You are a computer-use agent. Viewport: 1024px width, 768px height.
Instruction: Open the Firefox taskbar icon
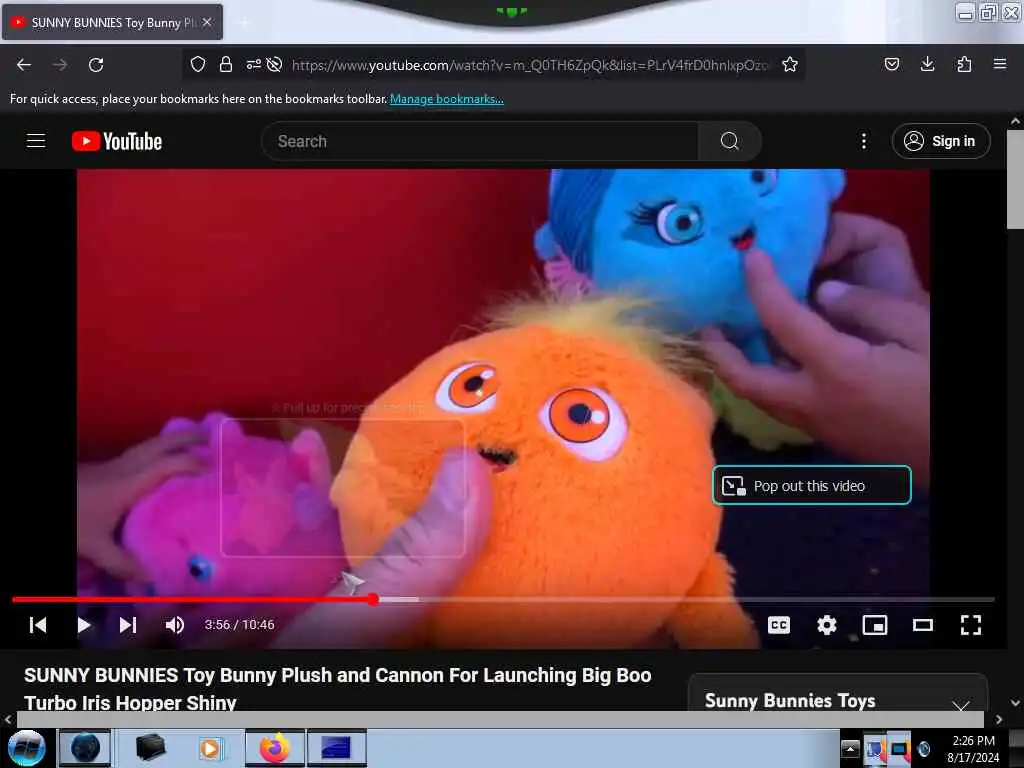[275, 748]
